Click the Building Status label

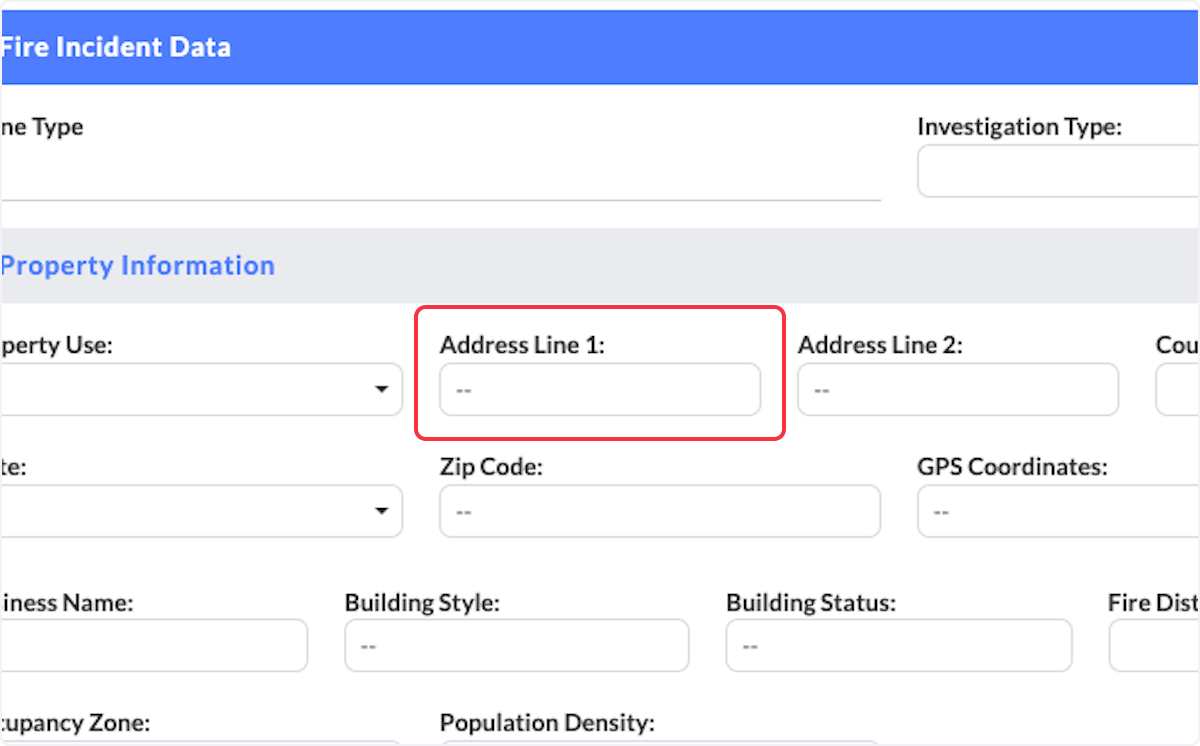pyautogui.click(x=811, y=603)
